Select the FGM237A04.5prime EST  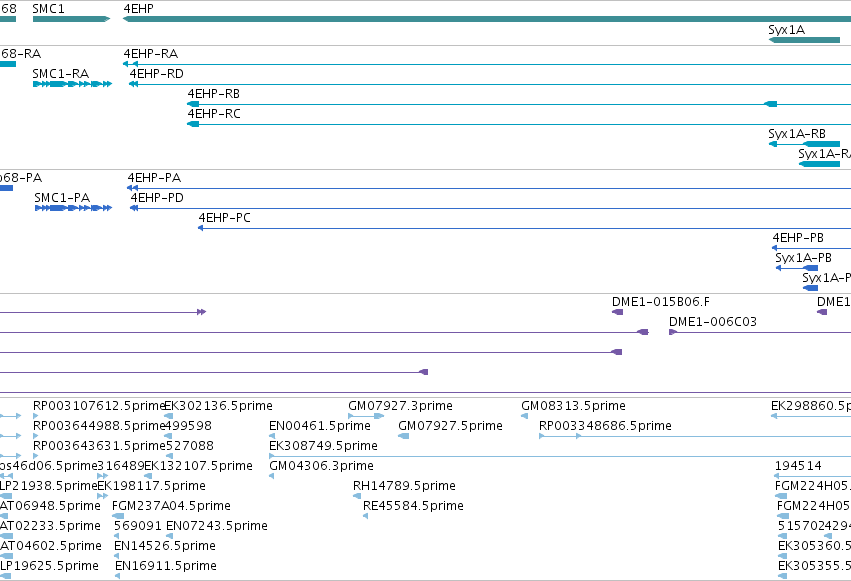coord(118,516)
